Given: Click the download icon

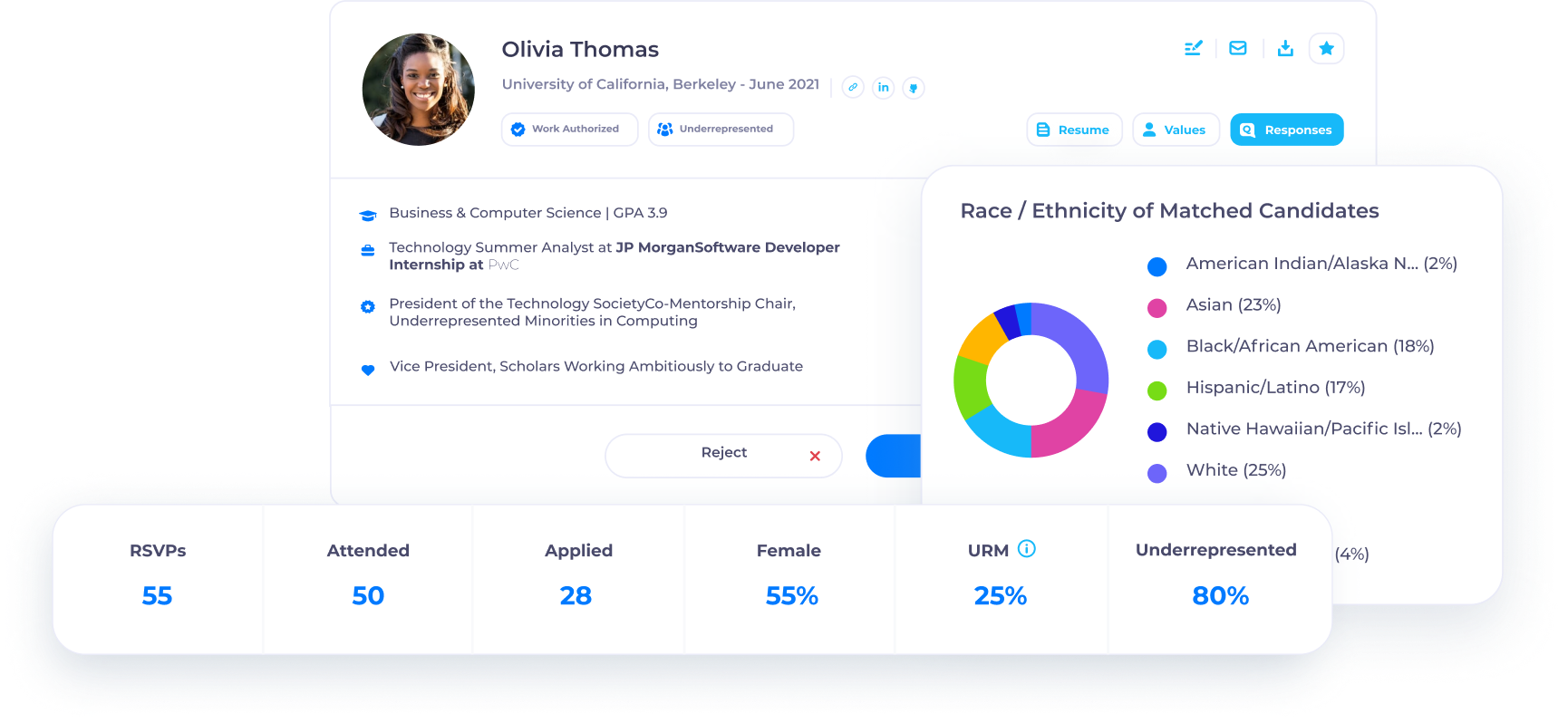Looking at the screenshot, I should click(x=1285, y=48).
